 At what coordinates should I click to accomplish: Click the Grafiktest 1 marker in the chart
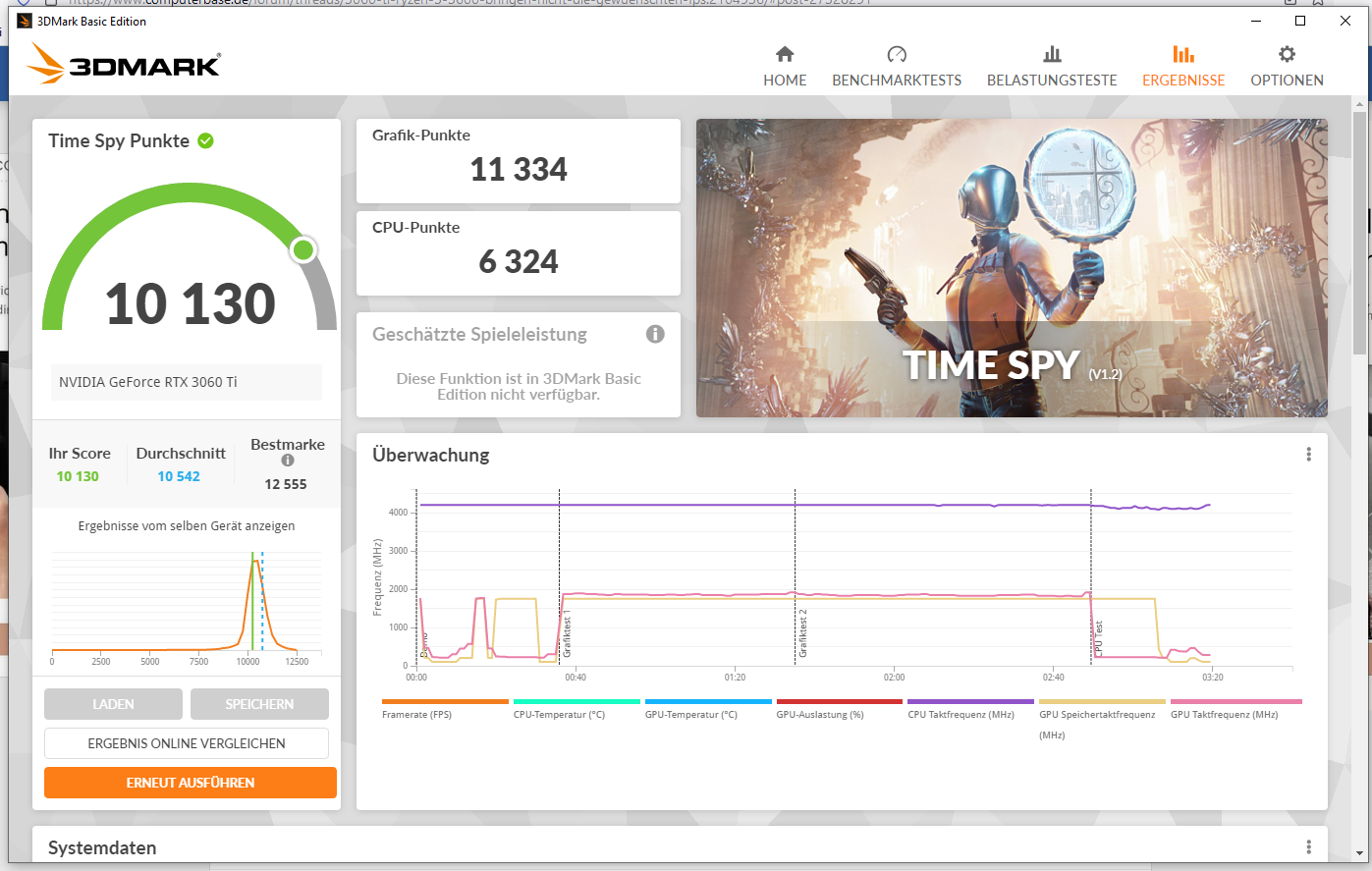(567, 633)
